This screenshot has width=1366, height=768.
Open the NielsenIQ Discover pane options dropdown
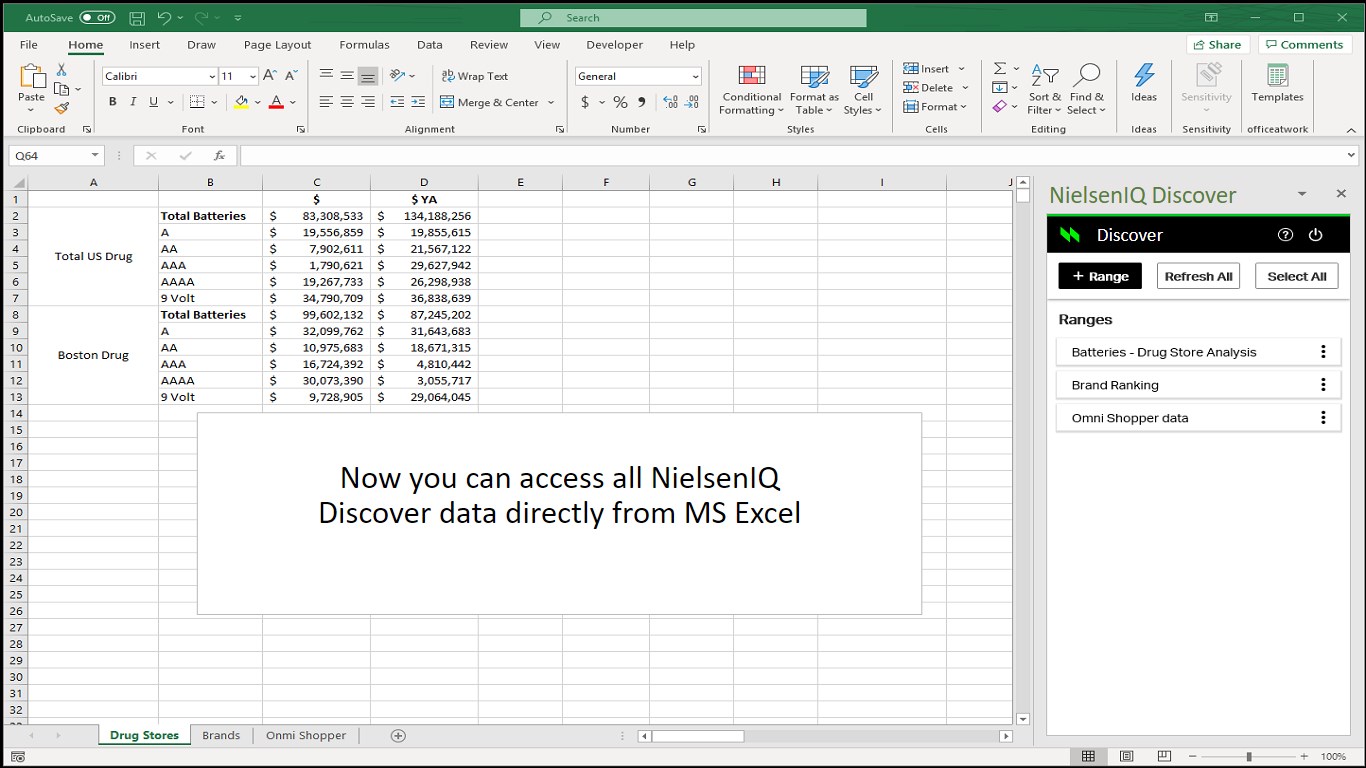[1302, 194]
